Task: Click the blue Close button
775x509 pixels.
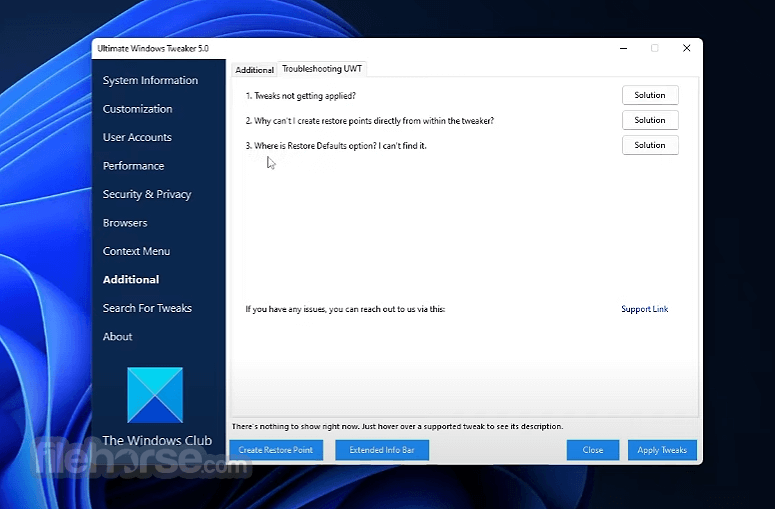Action: [593, 450]
